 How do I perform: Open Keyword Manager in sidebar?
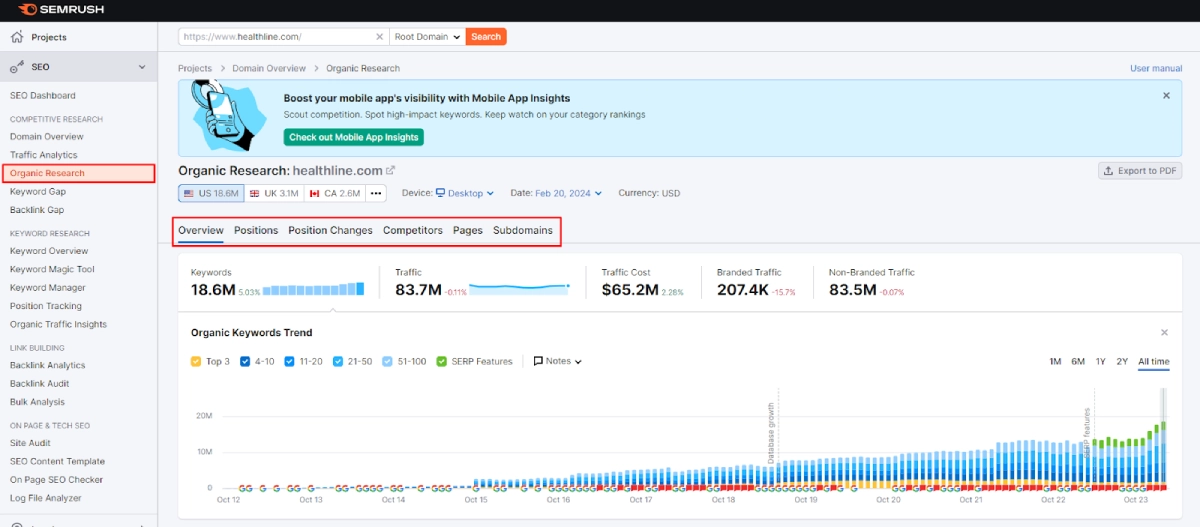click(48, 288)
